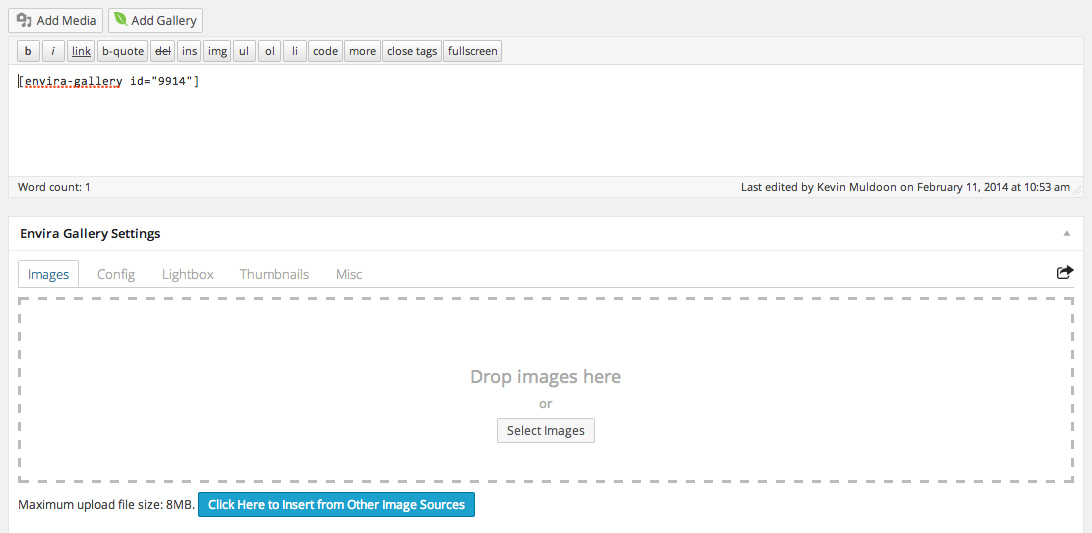Click the Envira Gallery Settings heading
Viewport: 1092px width, 533px height.
[x=91, y=233]
